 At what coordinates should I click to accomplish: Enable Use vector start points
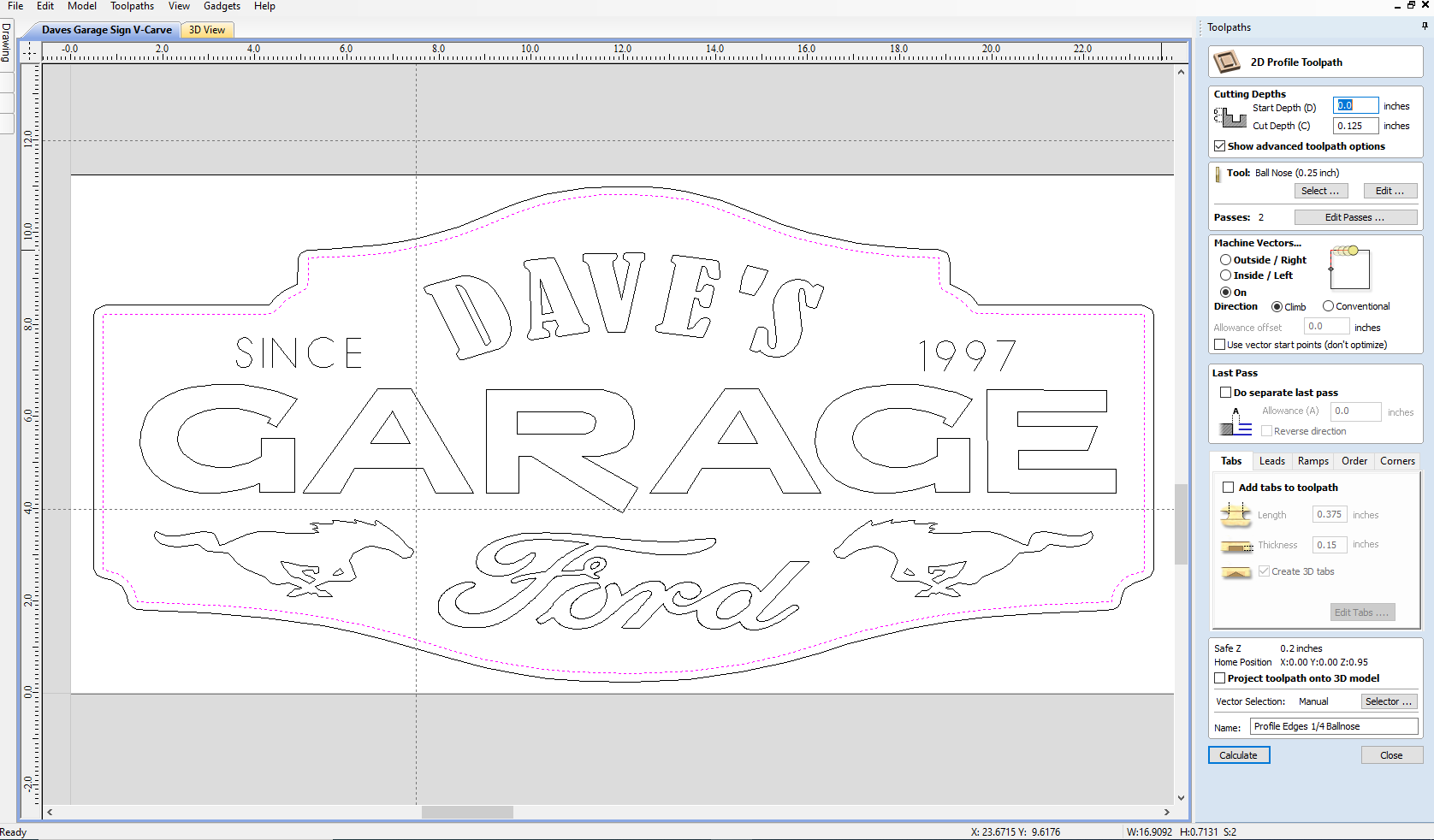pyautogui.click(x=1219, y=345)
